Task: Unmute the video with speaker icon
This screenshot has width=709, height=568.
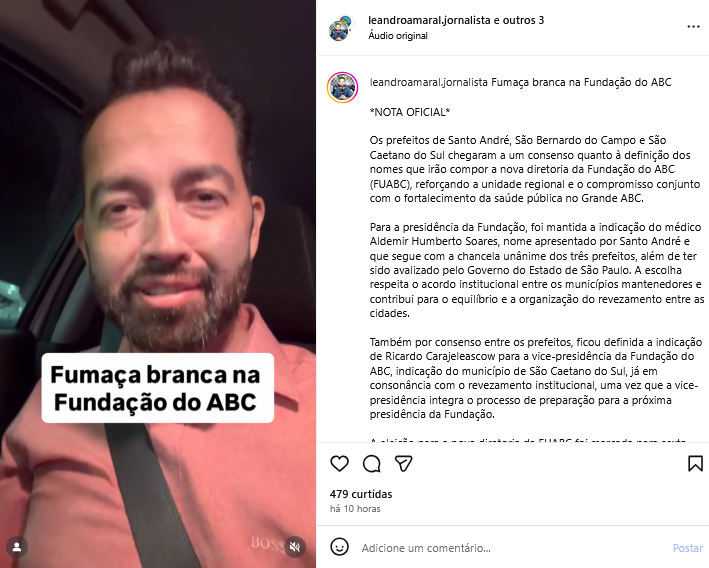Action: click(295, 547)
